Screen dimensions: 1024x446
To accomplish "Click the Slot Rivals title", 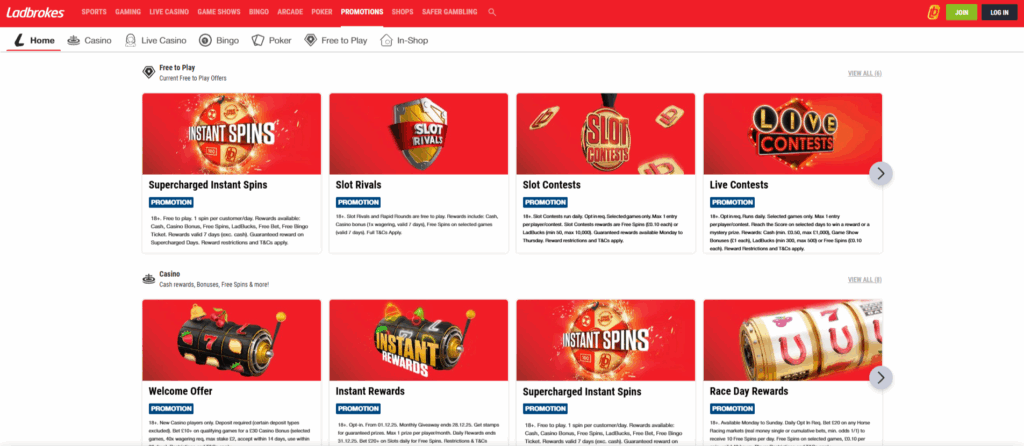I will (x=359, y=185).
